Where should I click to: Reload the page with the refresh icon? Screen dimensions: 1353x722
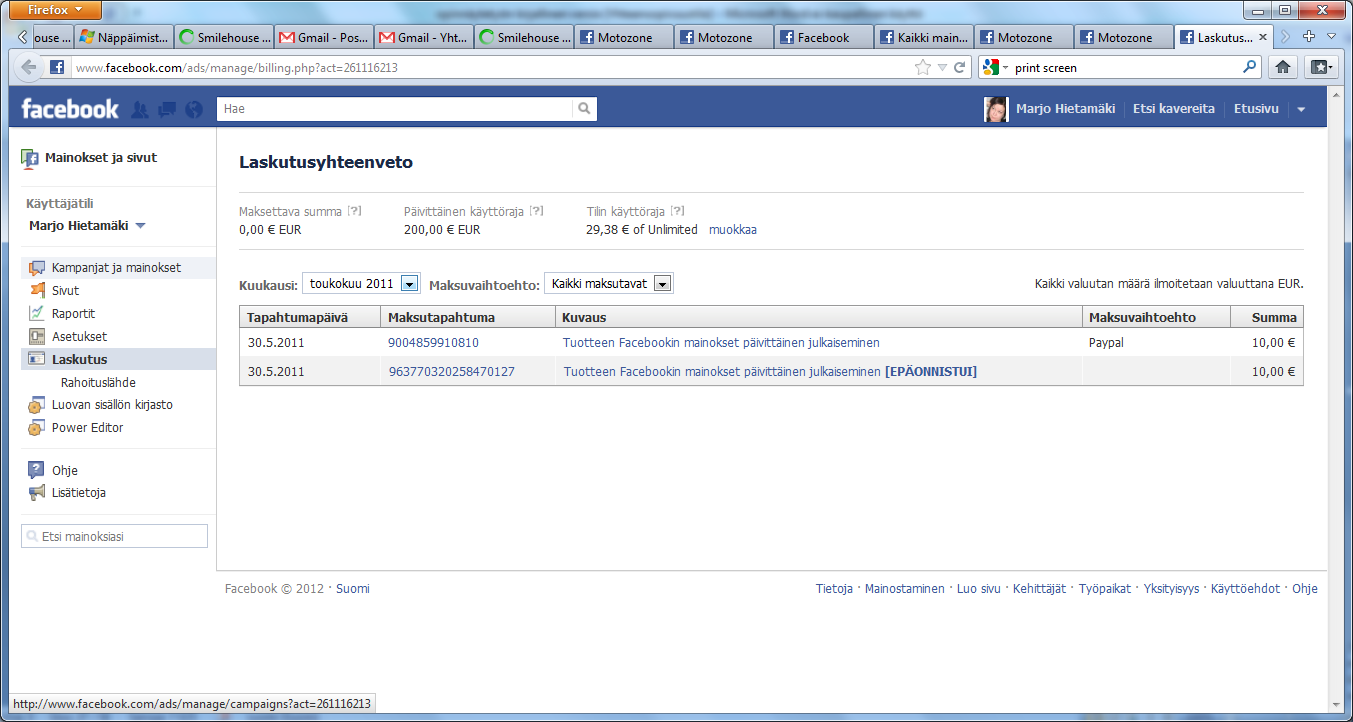(x=959, y=68)
